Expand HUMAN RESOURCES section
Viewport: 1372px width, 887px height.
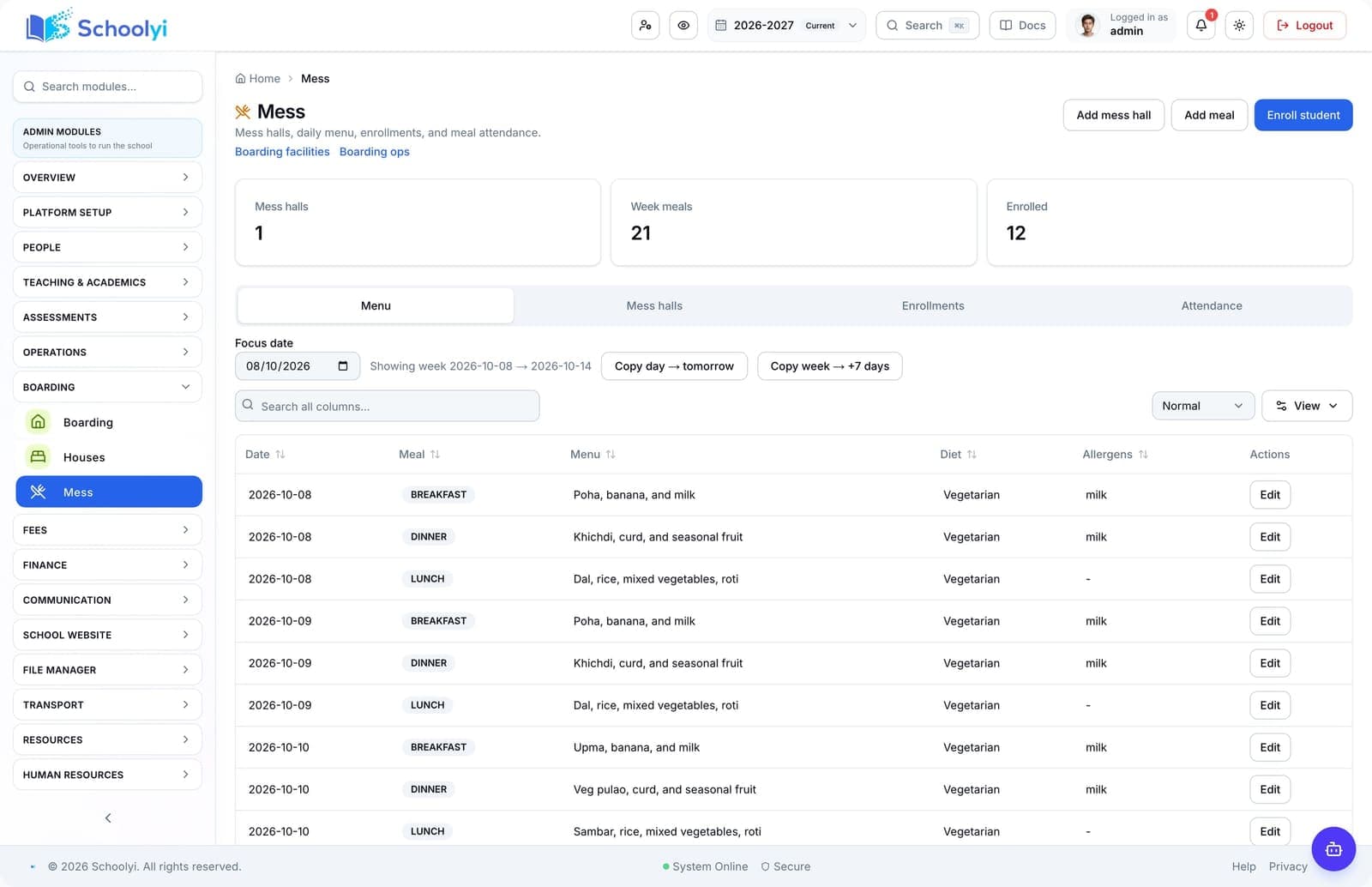click(107, 775)
